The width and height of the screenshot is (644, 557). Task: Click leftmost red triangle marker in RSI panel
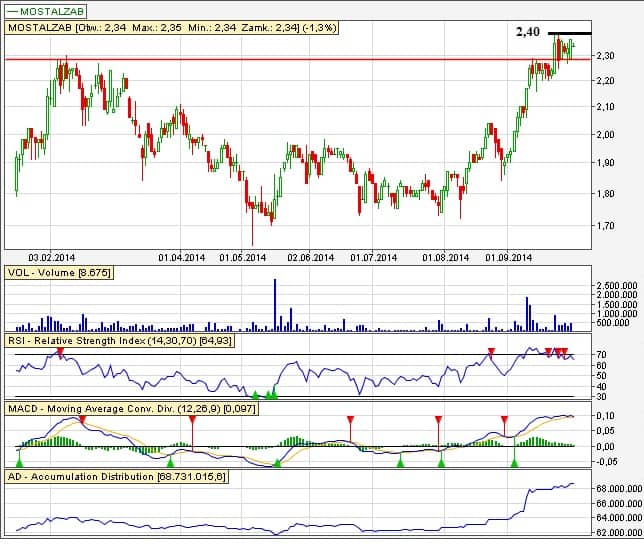click(x=61, y=352)
